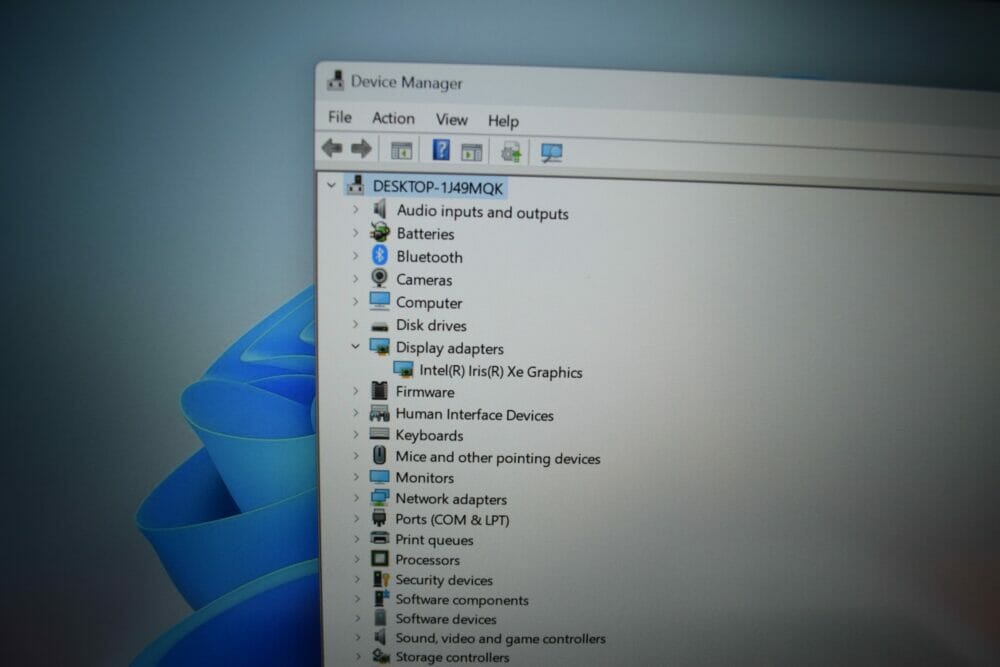Select the Human Interface Devices label
The height and width of the screenshot is (667, 1000).
click(x=474, y=414)
